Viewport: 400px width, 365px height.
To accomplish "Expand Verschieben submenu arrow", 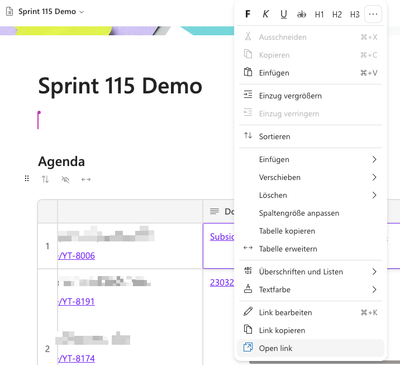I will [x=374, y=177].
